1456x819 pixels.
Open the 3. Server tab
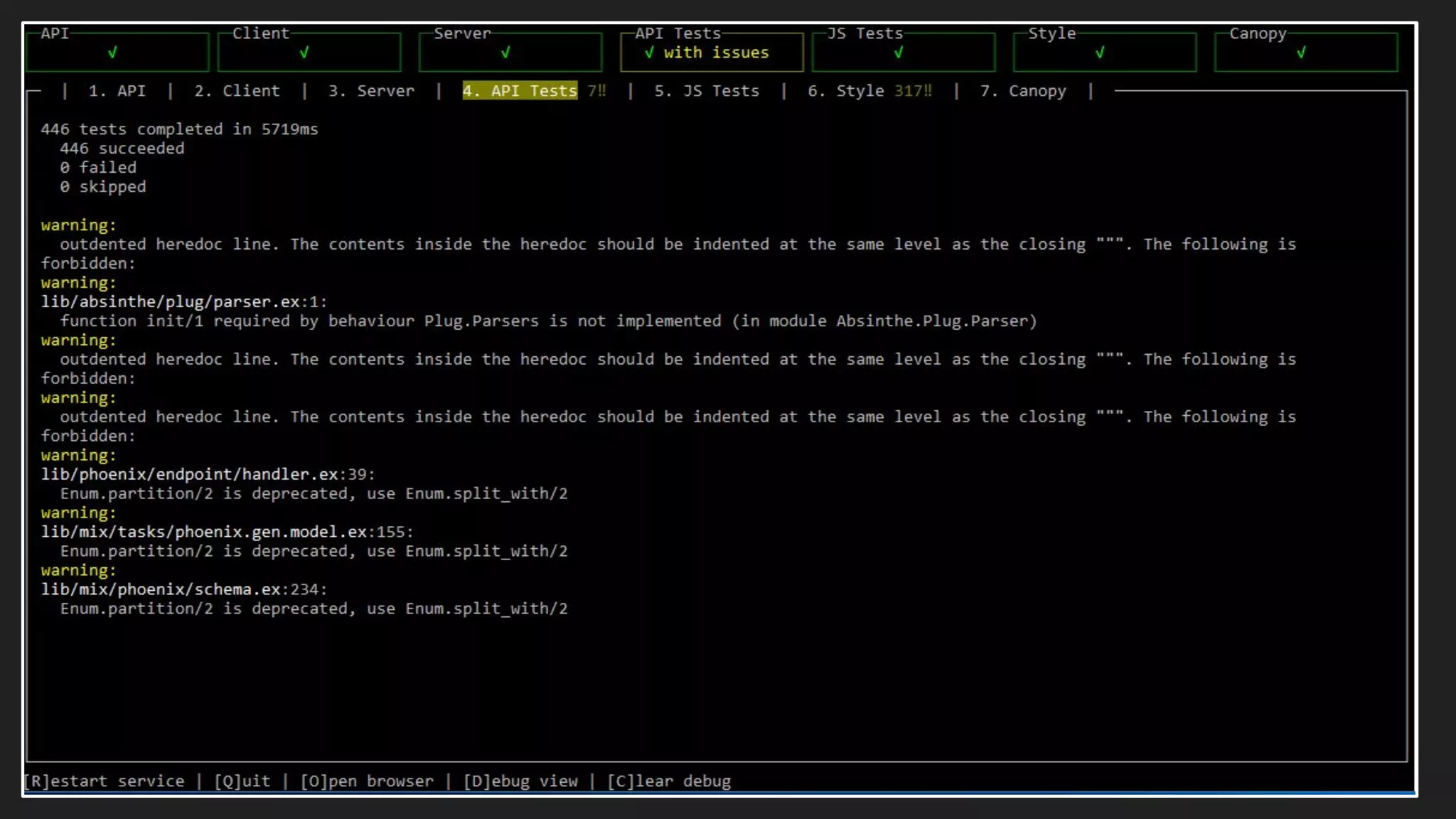tap(371, 91)
